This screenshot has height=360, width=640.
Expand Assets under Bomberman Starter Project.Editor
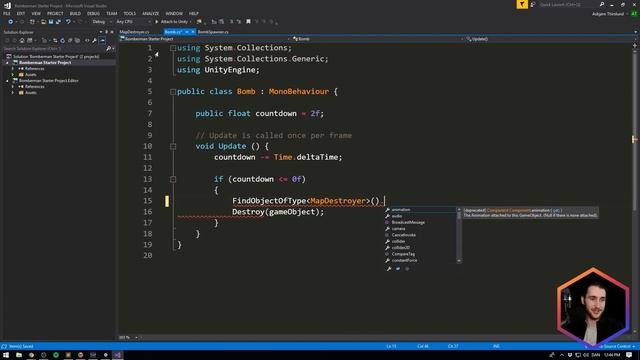(13, 93)
